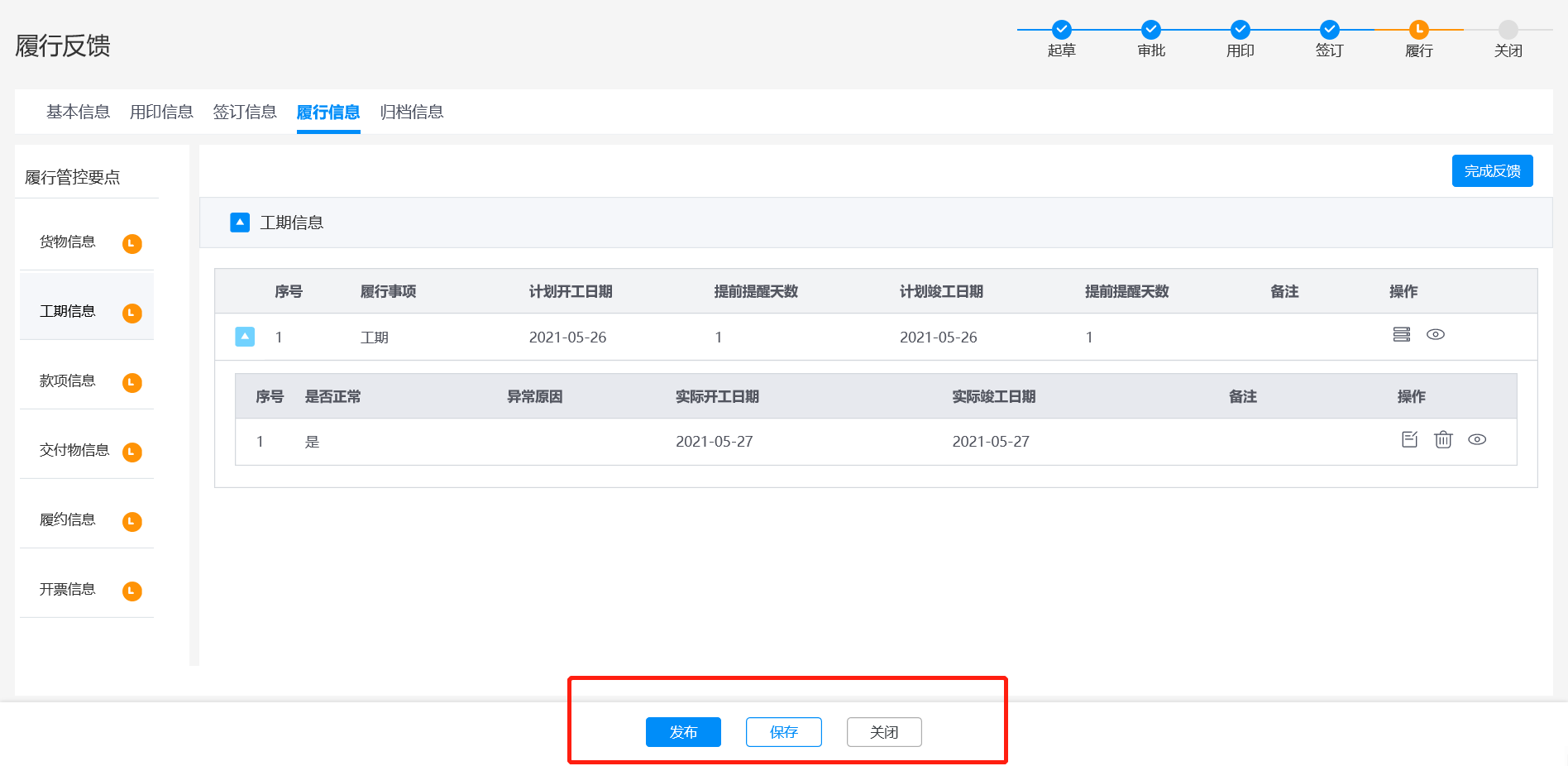The width and height of the screenshot is (1568, 766).
Task: Click the blue 发布 button
Action: tap(683, 732)
